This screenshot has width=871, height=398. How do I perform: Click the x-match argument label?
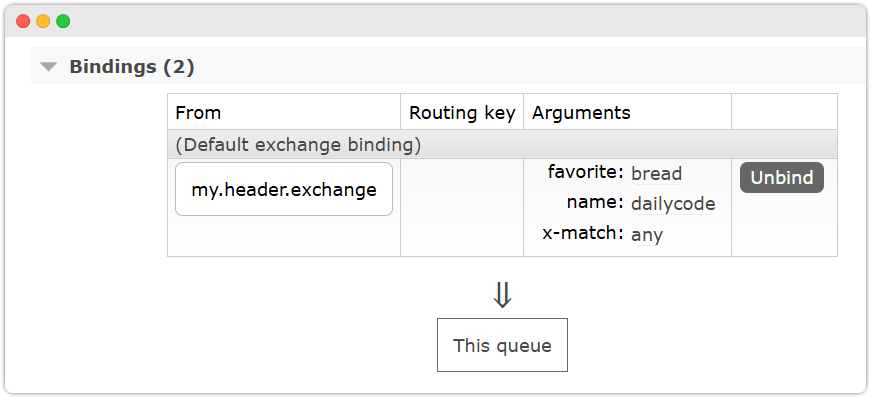(583, 233)
